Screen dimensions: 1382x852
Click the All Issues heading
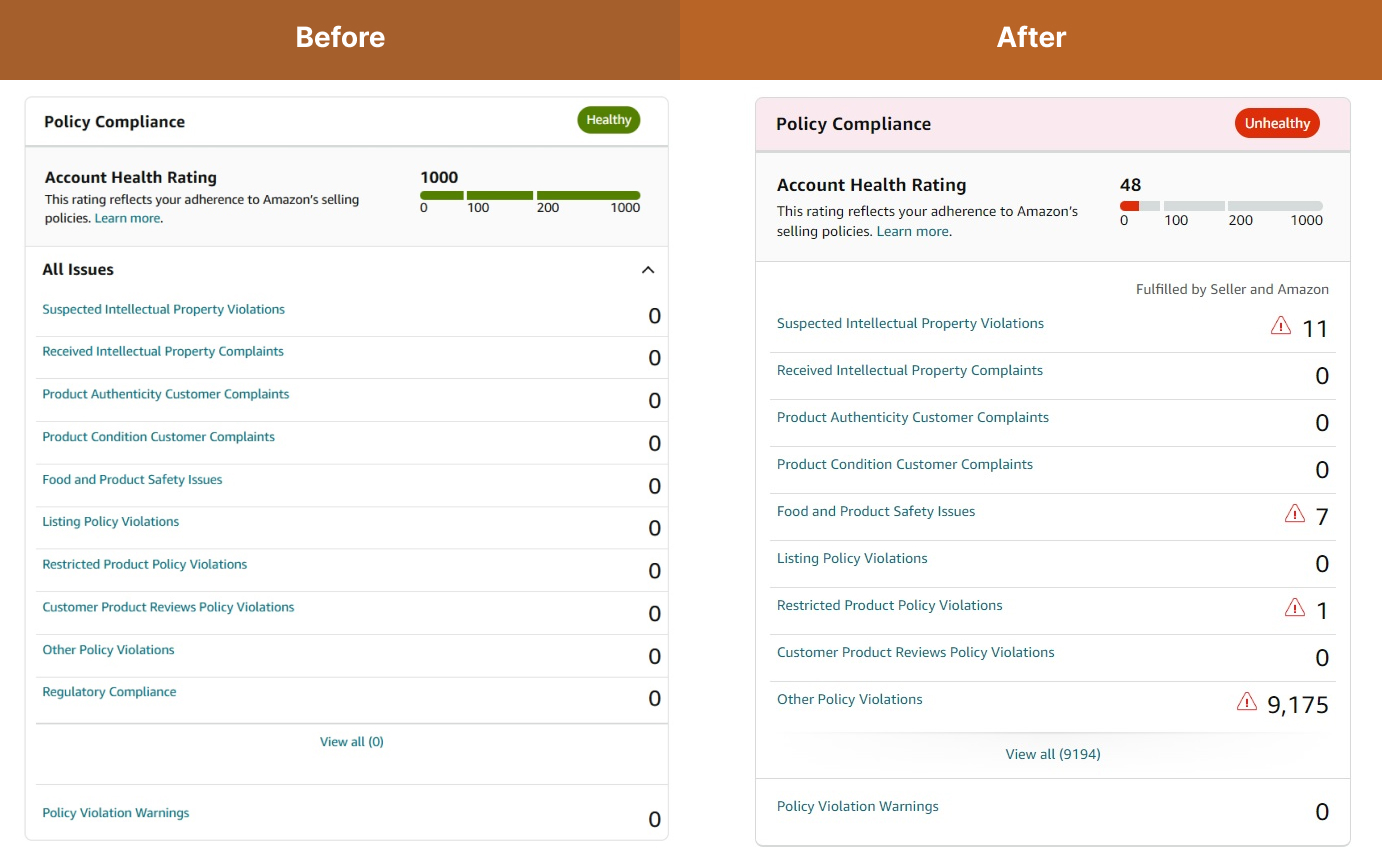tap(78, 270)
